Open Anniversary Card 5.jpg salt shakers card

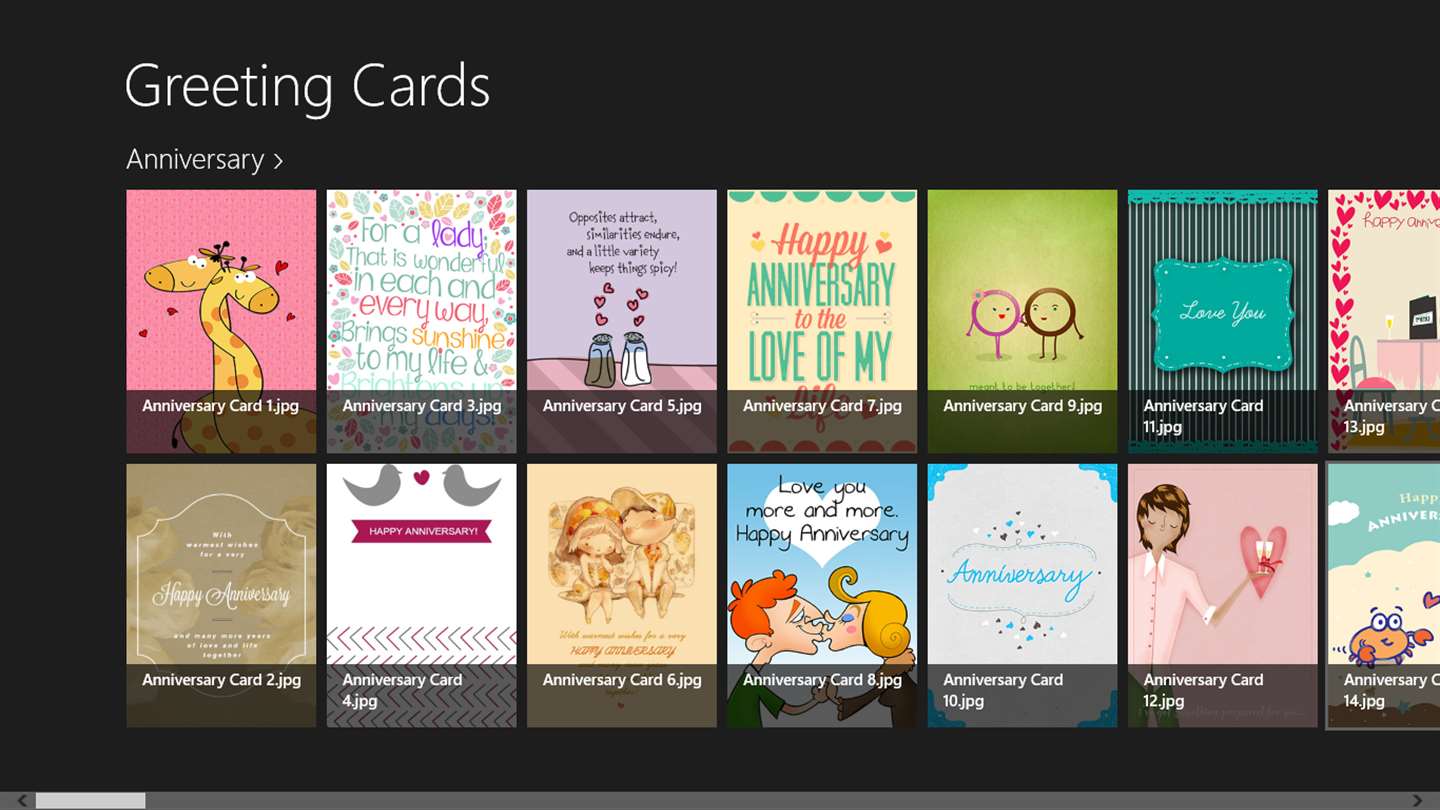[x=622, y=321]
